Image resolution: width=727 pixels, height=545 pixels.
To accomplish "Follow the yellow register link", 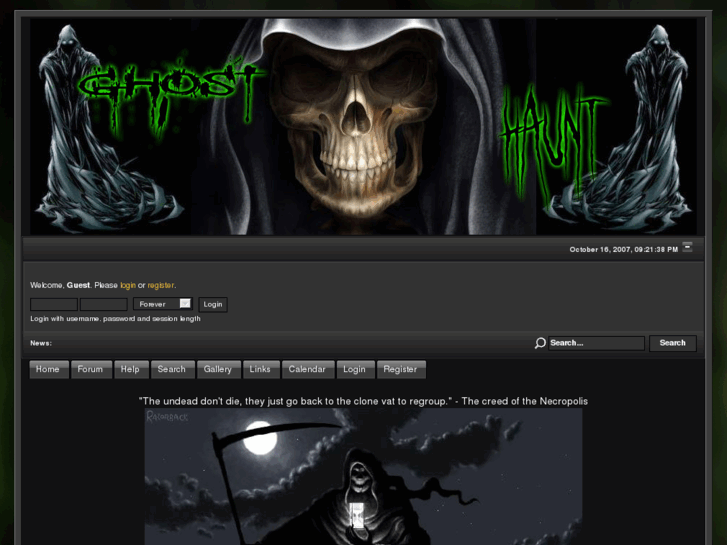I will click(161, 285).
